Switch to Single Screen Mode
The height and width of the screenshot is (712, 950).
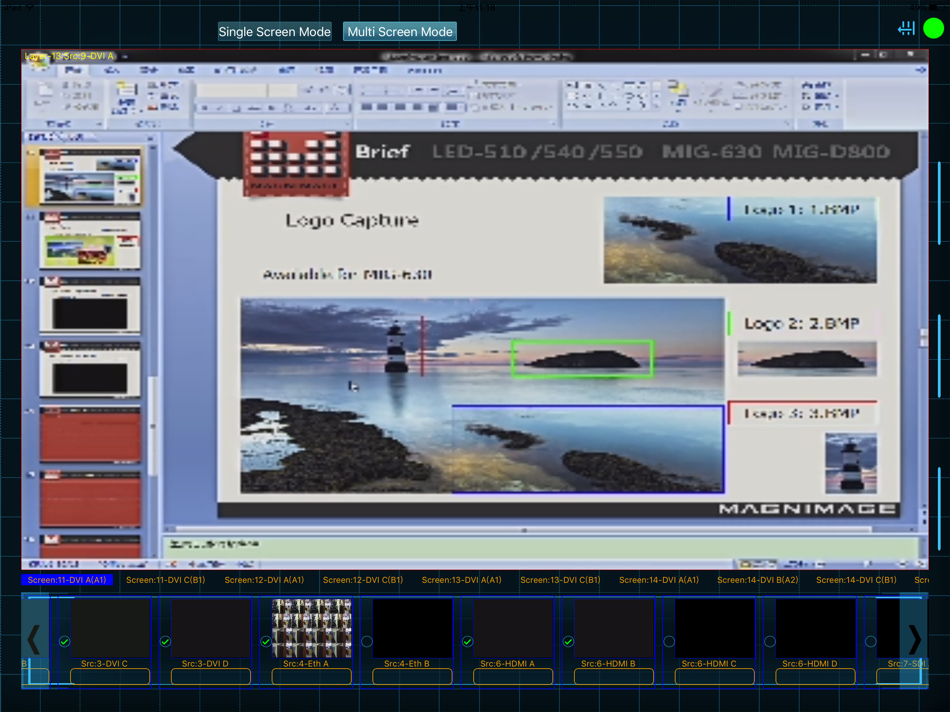point(274,32)
